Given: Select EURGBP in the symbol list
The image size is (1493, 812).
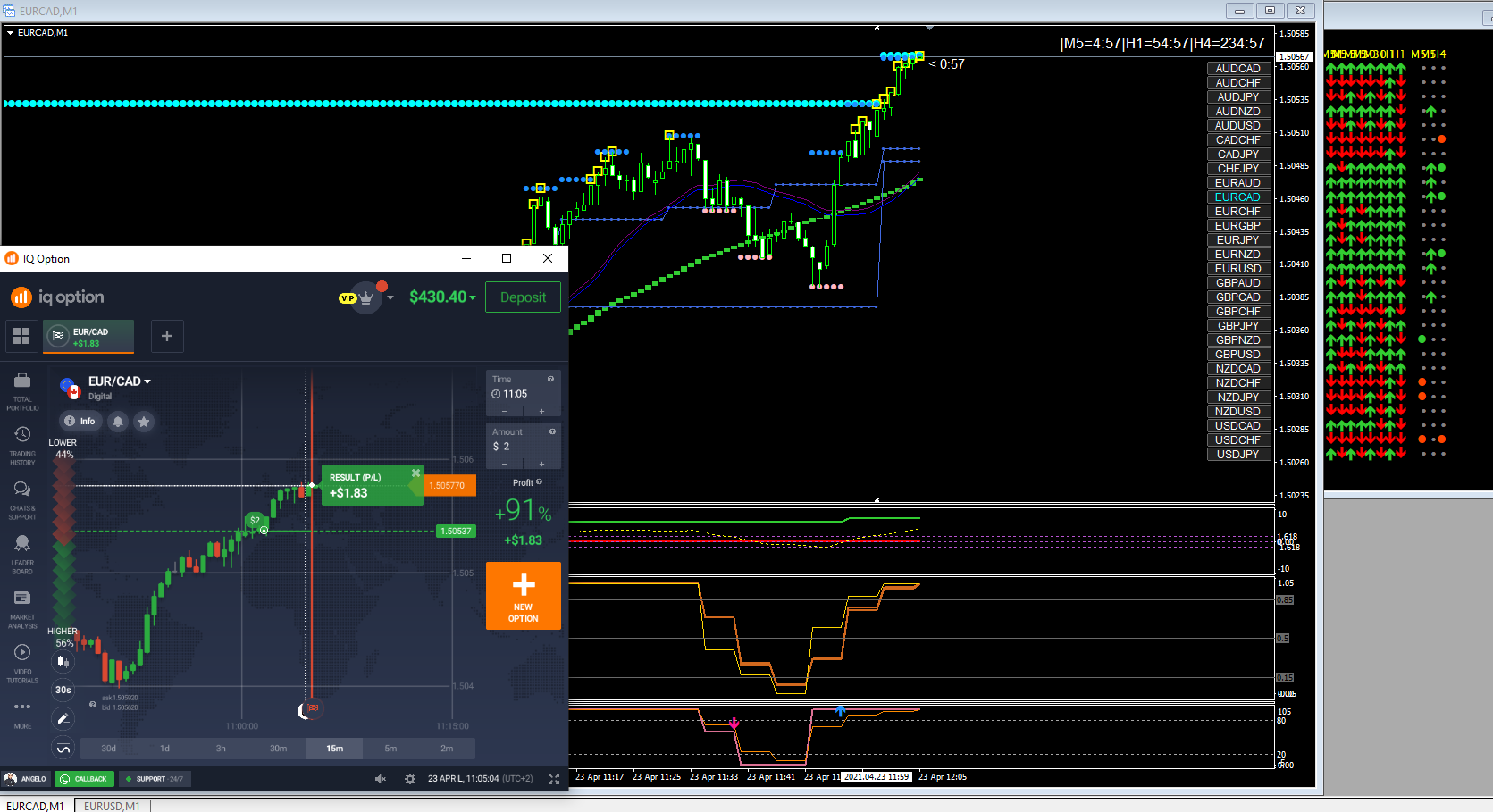Looking at the screenshot, I should coord(1238,226).
